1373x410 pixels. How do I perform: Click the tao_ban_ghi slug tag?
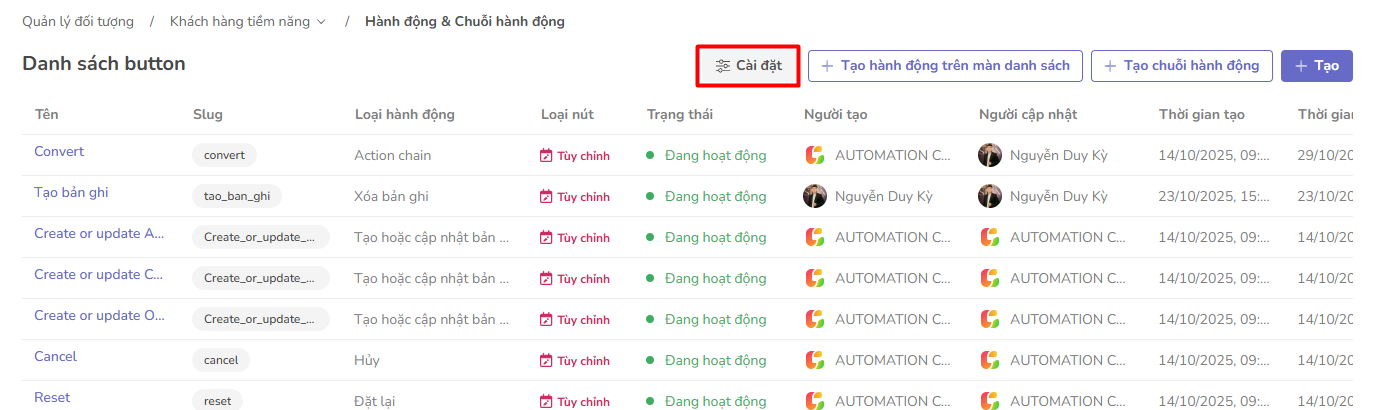tap(237, 196)
